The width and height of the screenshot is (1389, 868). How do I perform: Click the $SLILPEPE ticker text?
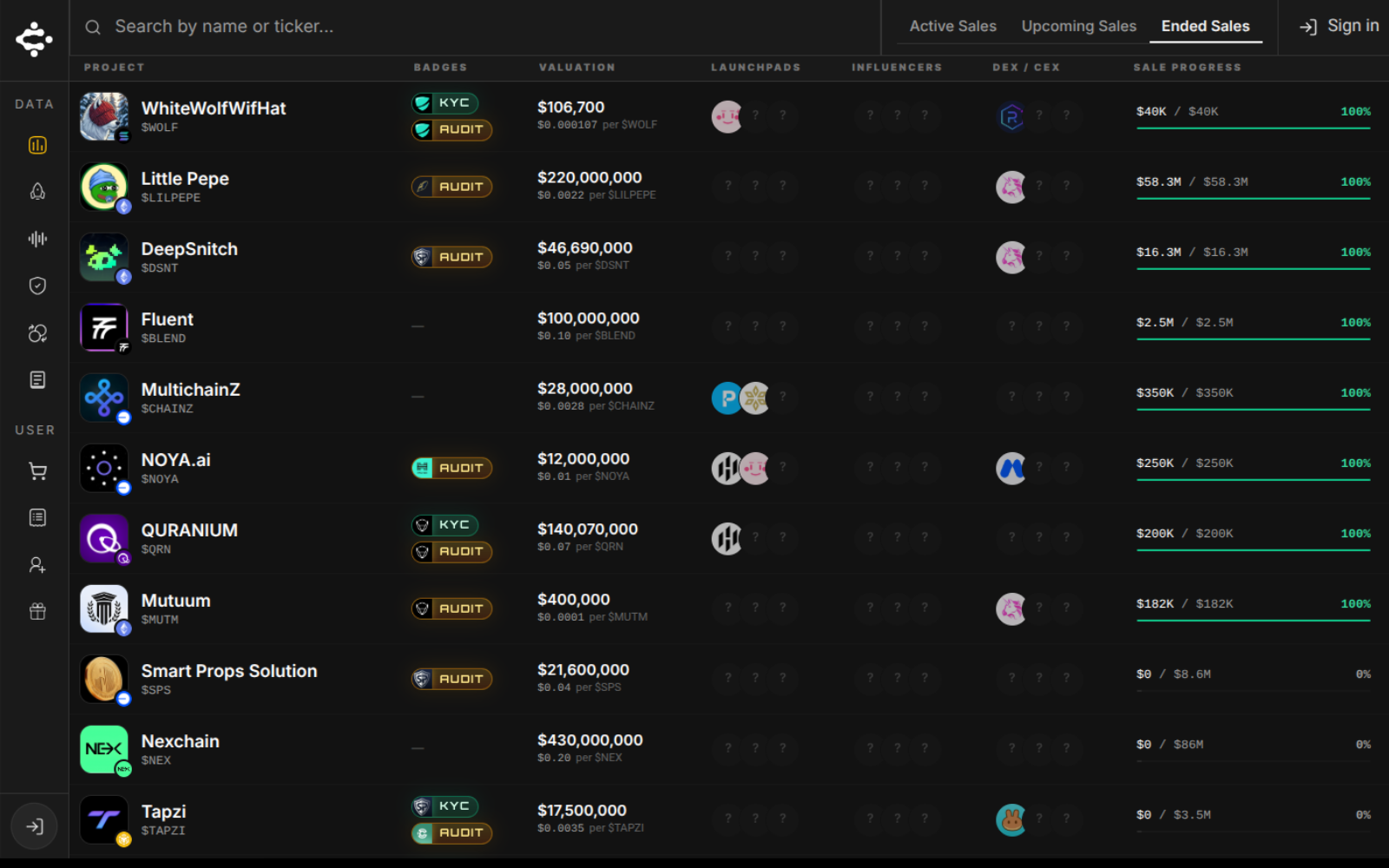pyautogui.click(x=171, y=198)
